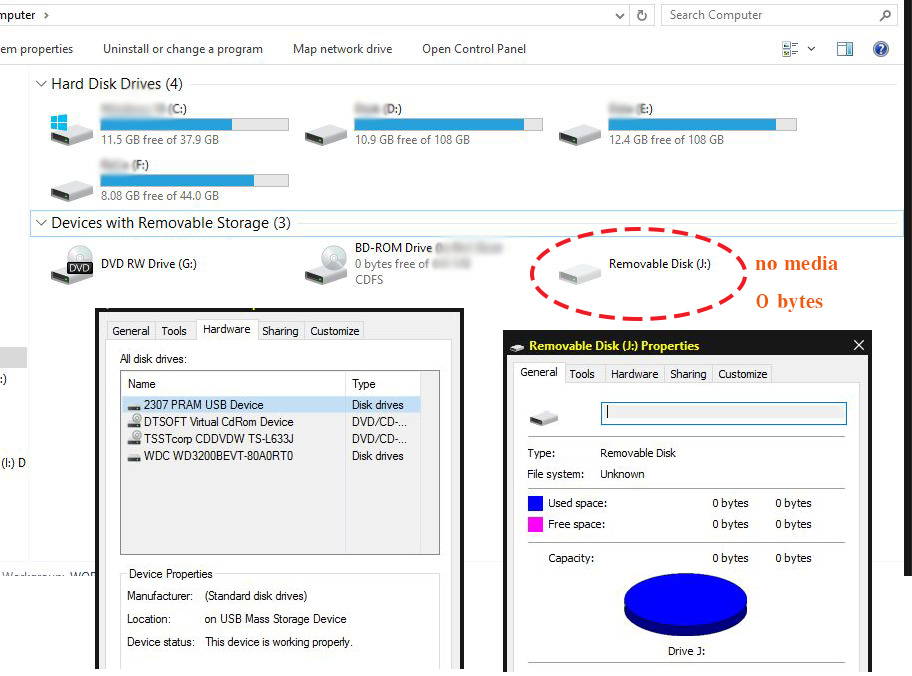Click the DTSOFT Virtual CdRom disc icon
This screenshot has height=676, width=912.
(135, 421)
